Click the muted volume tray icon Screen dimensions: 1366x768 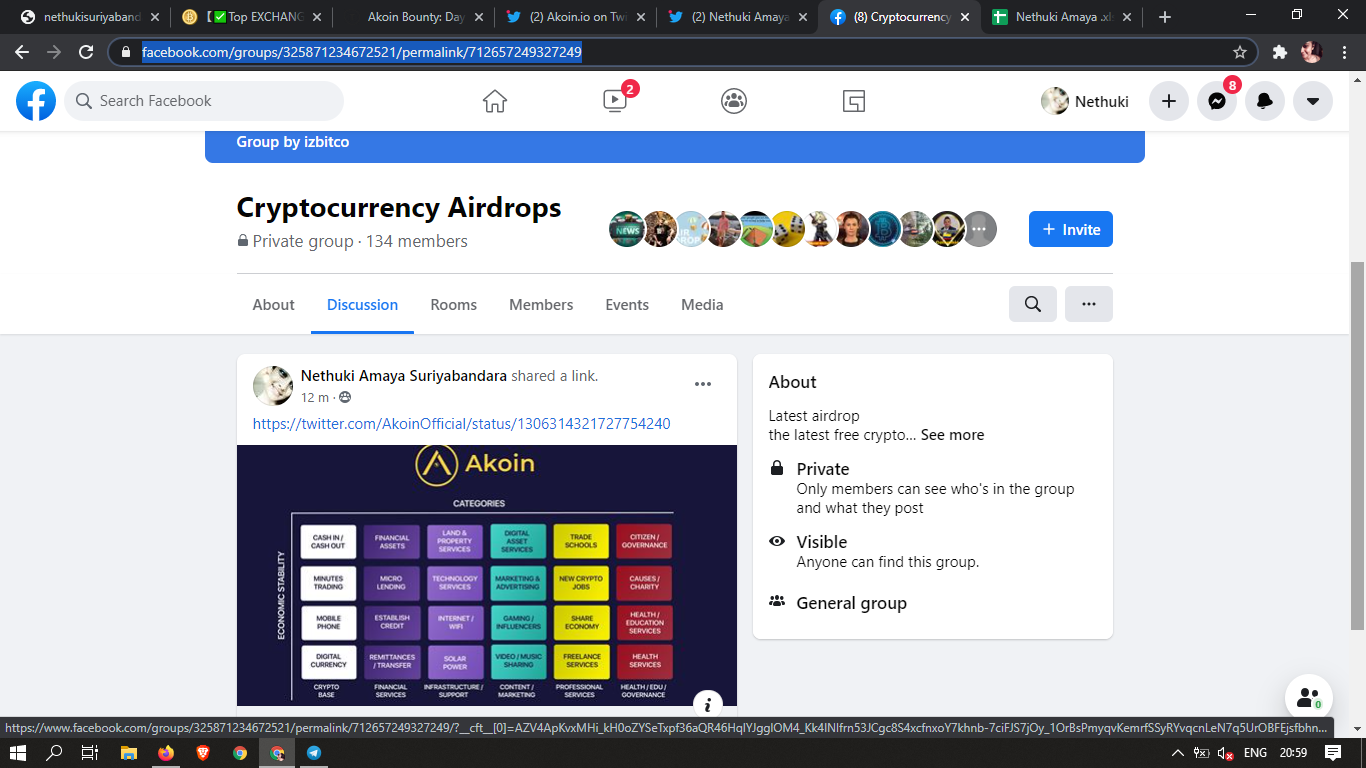(x=1224, y=753)
